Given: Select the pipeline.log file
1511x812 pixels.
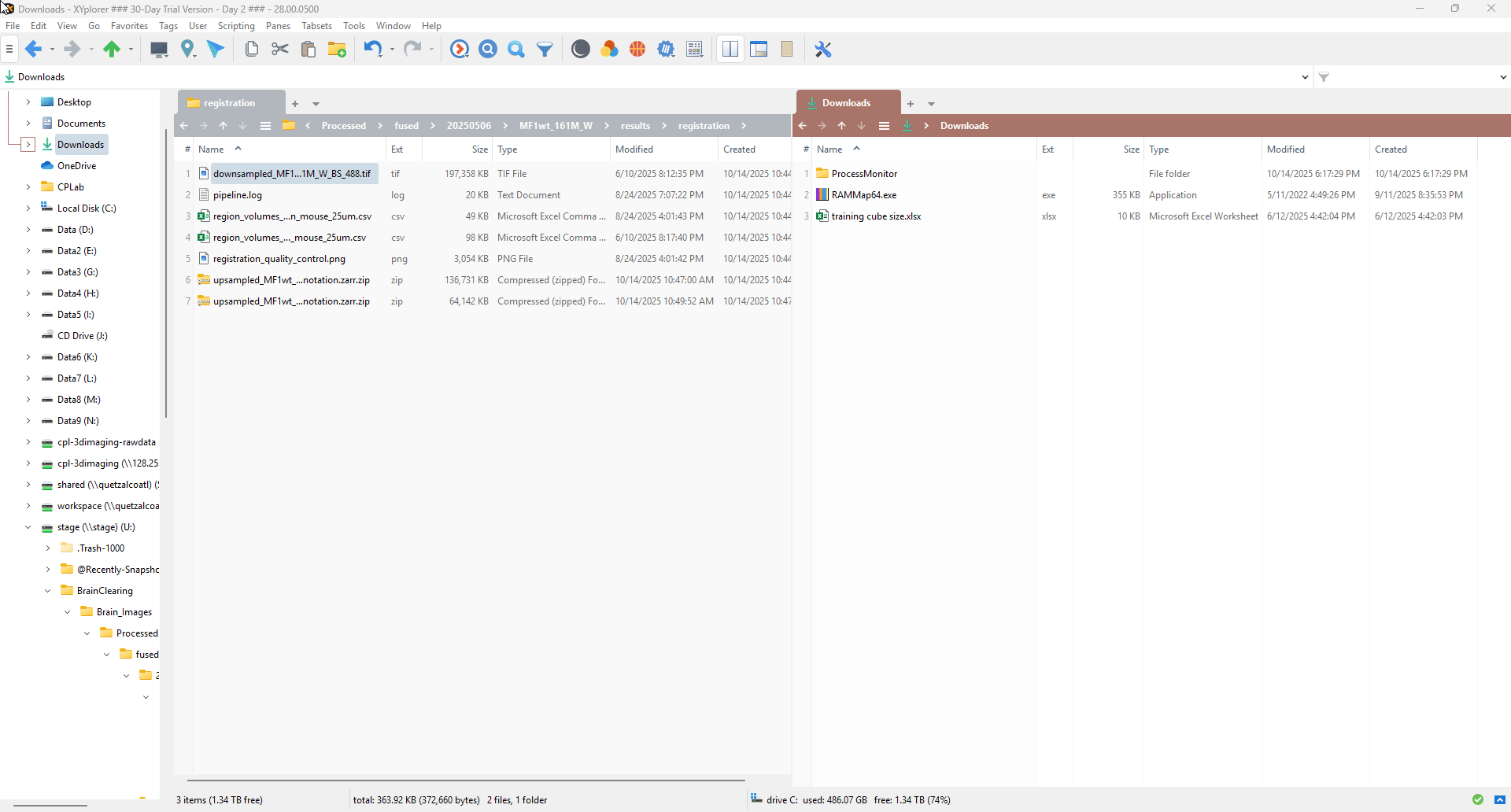Looking at the screenshot, I should click(x=238, y=195).
